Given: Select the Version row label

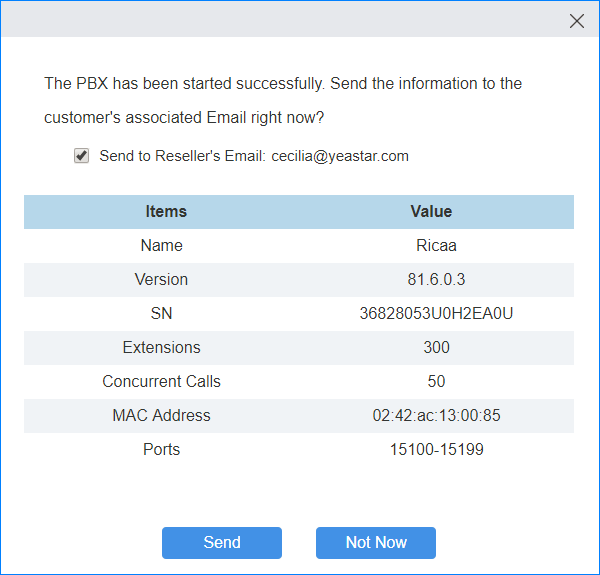Looking at the screenshot, I should pyautogui.click(x=162, y=280).
